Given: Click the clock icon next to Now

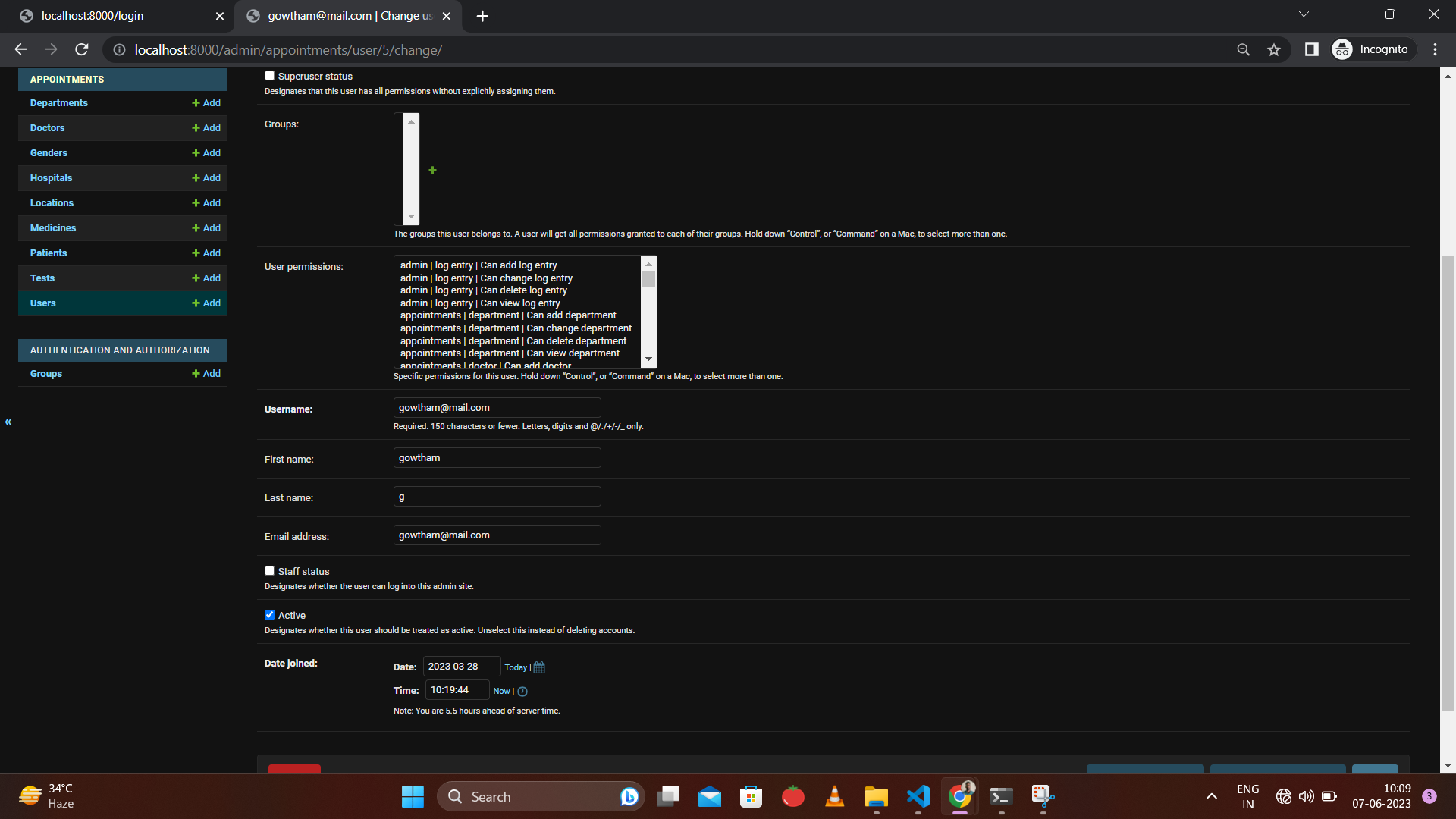Looking at the screenshot, I should 522,692.
